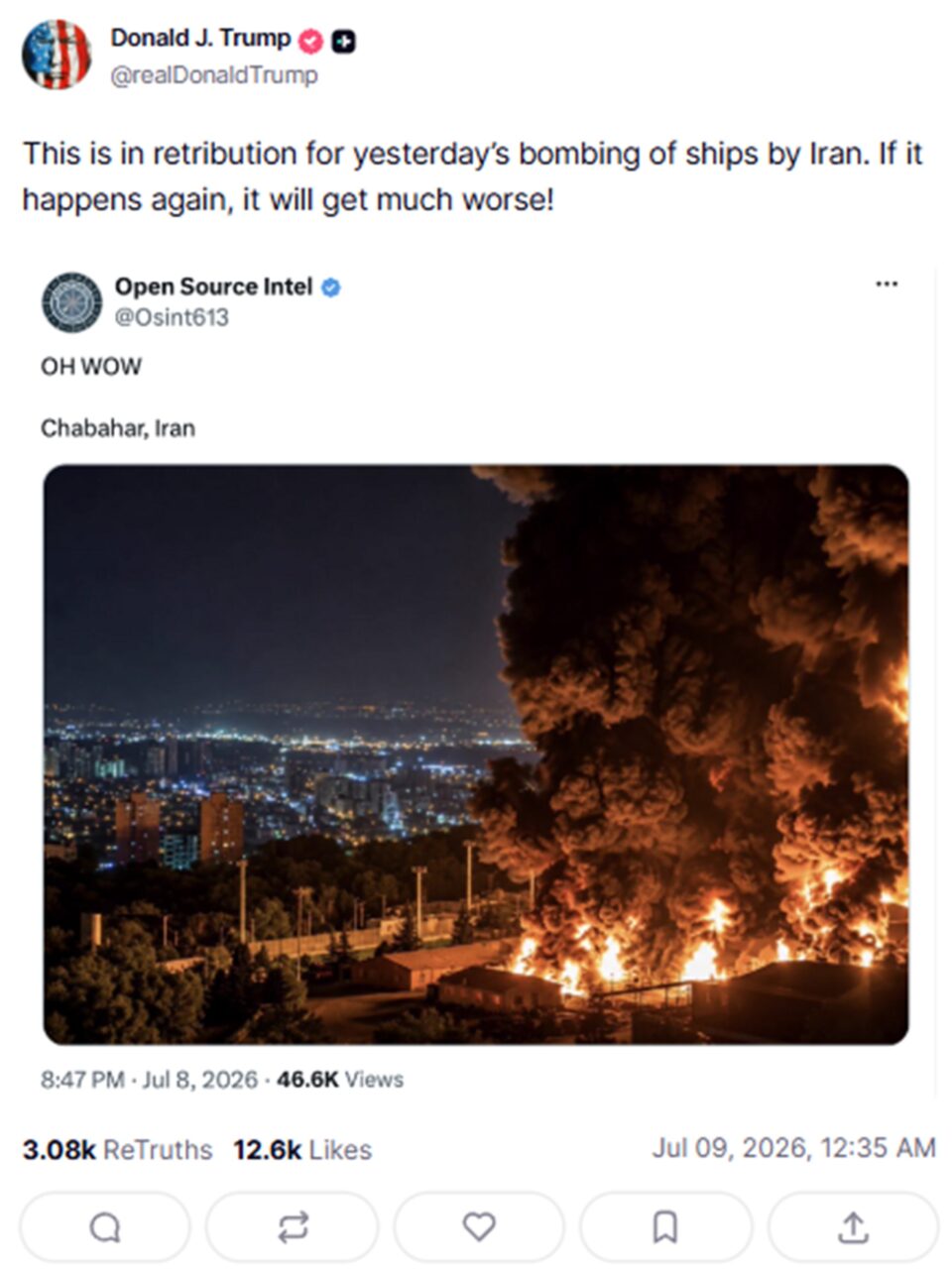
Task: Click the Donald J. Trump display name
Action: (x=200, y=39)
